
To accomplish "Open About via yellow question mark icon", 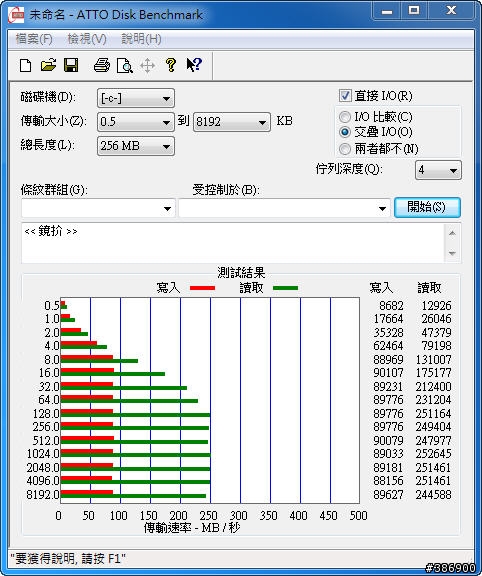I will 170,65.
